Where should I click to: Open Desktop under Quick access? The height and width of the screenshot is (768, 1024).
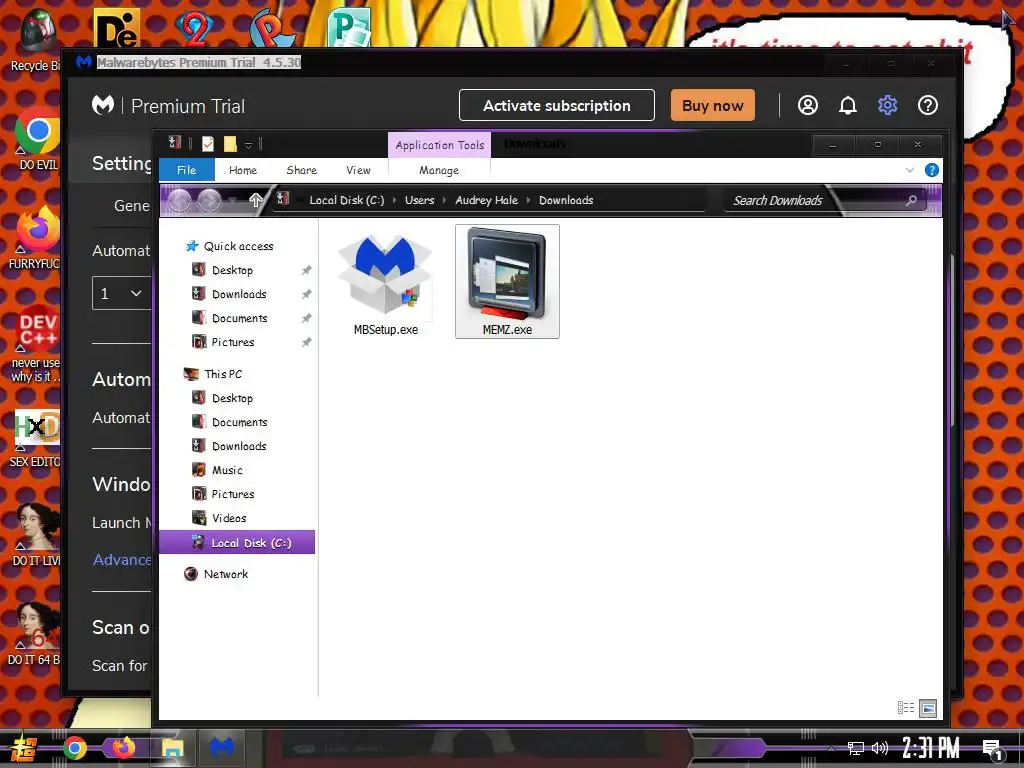pyautogui.click(x=232, y=270)
